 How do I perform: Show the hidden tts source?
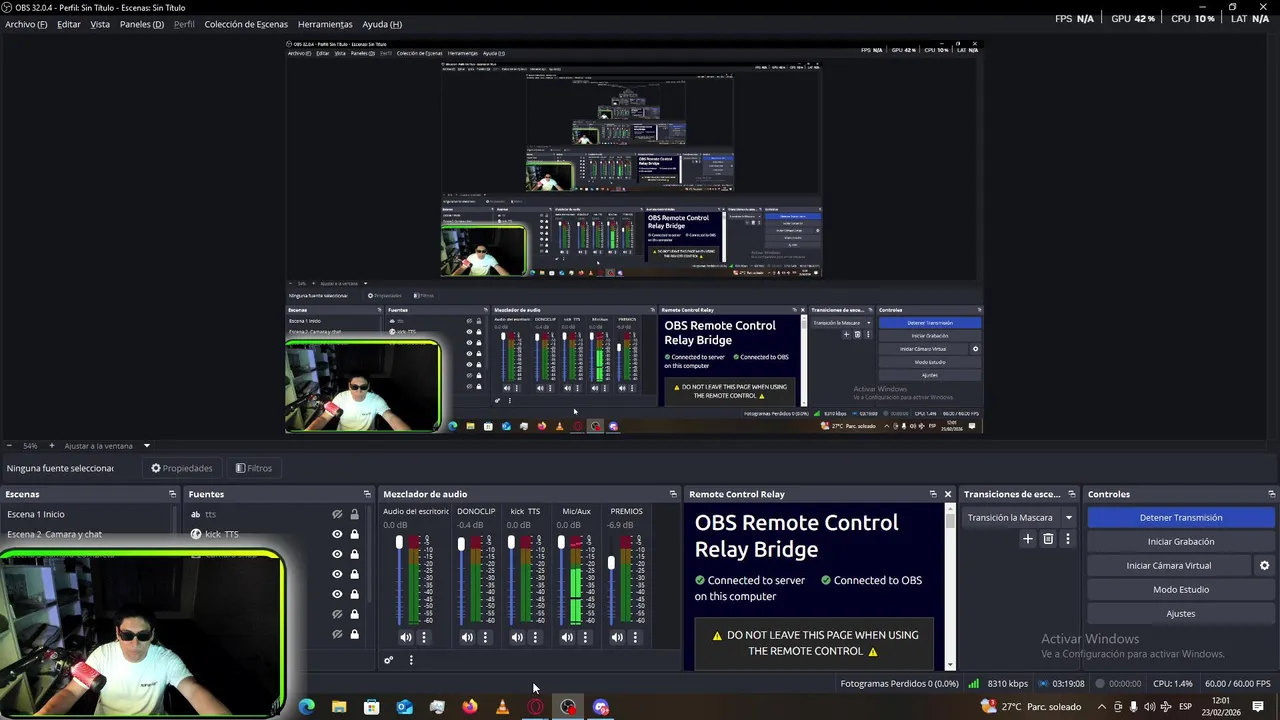pyautogui.click(x=337, y=514)
